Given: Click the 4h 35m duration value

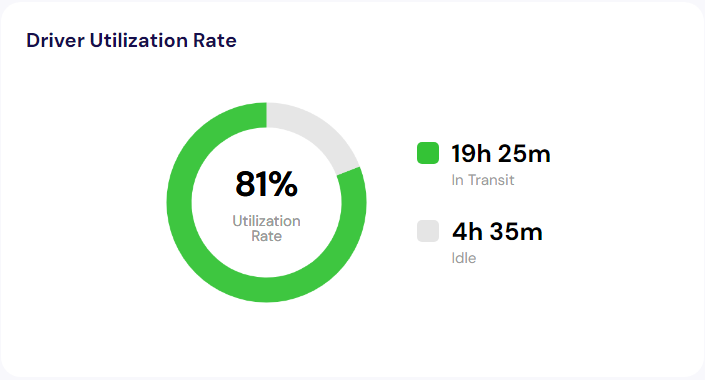Looking at the screenshot, I should 497,232.
